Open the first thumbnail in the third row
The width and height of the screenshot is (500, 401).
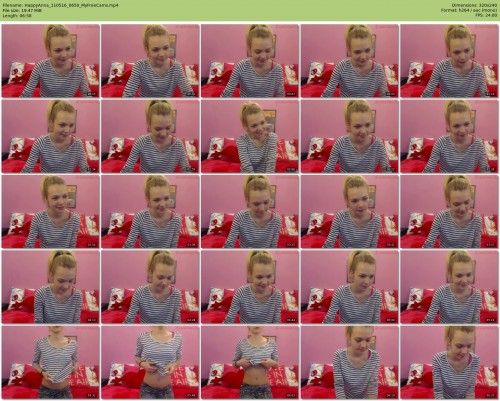point(51,211)
